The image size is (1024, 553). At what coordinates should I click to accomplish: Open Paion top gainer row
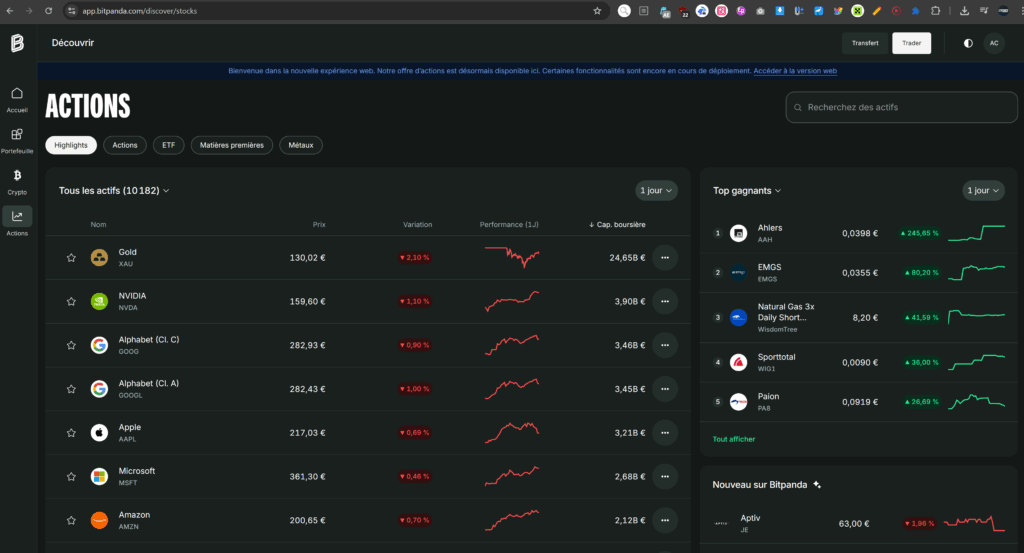(859, 402)
